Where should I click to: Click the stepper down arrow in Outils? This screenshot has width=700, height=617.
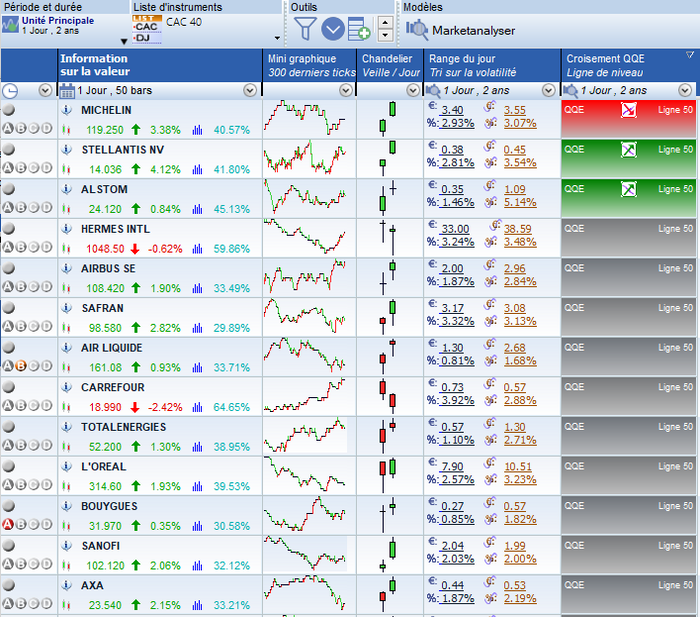coord(385,35)
